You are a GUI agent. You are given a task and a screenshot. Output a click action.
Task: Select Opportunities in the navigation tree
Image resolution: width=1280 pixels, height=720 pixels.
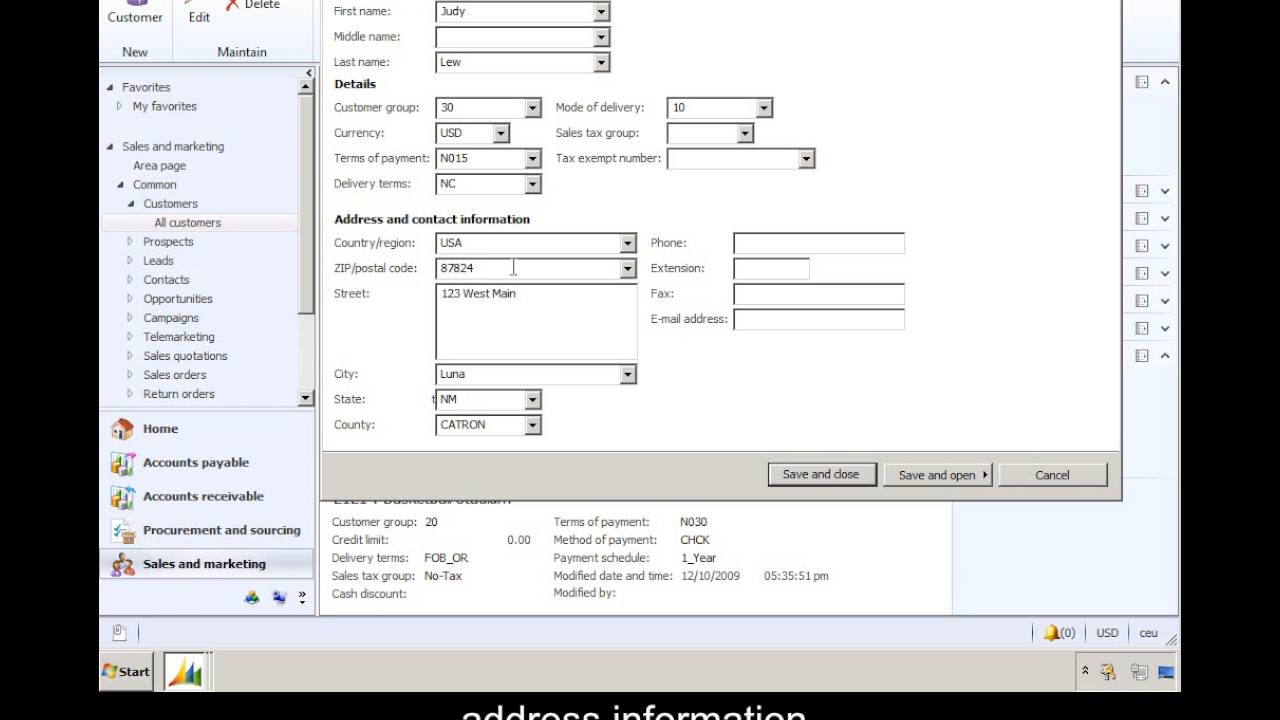tap(178, 299)
